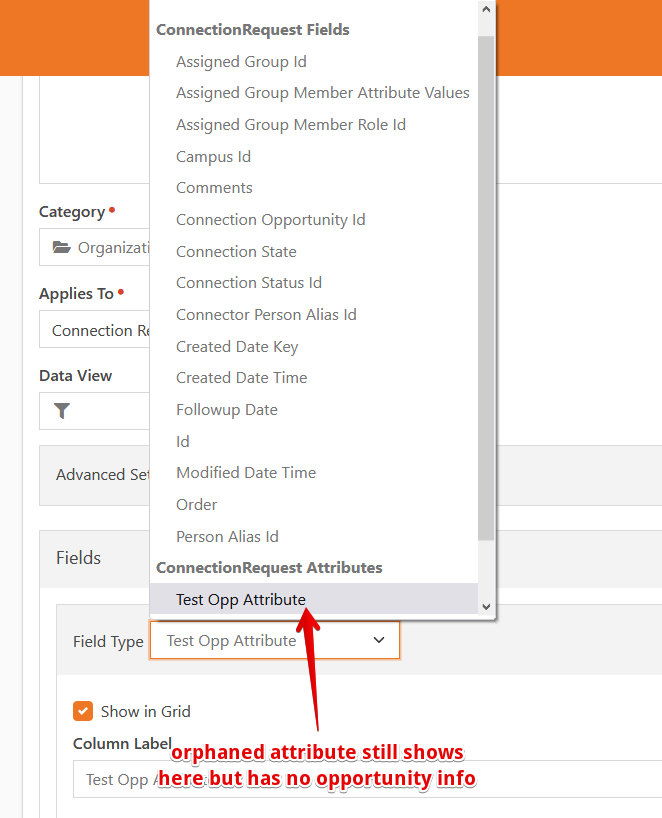
Task: Choose 'Connection Status Id' in the list
Action: pos(314,283)
